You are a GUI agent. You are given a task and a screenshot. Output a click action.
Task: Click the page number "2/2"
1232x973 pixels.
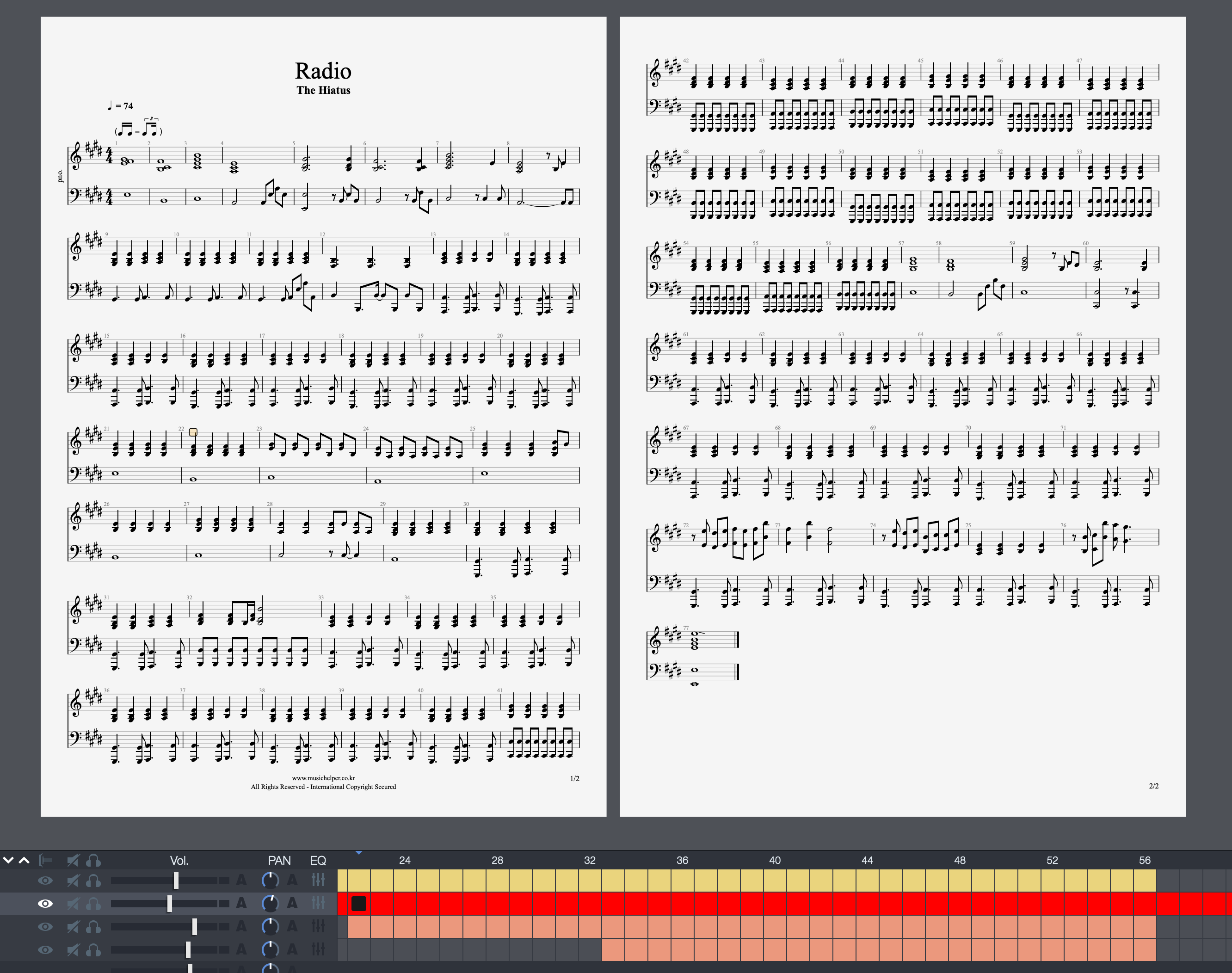click(1154, 786)
